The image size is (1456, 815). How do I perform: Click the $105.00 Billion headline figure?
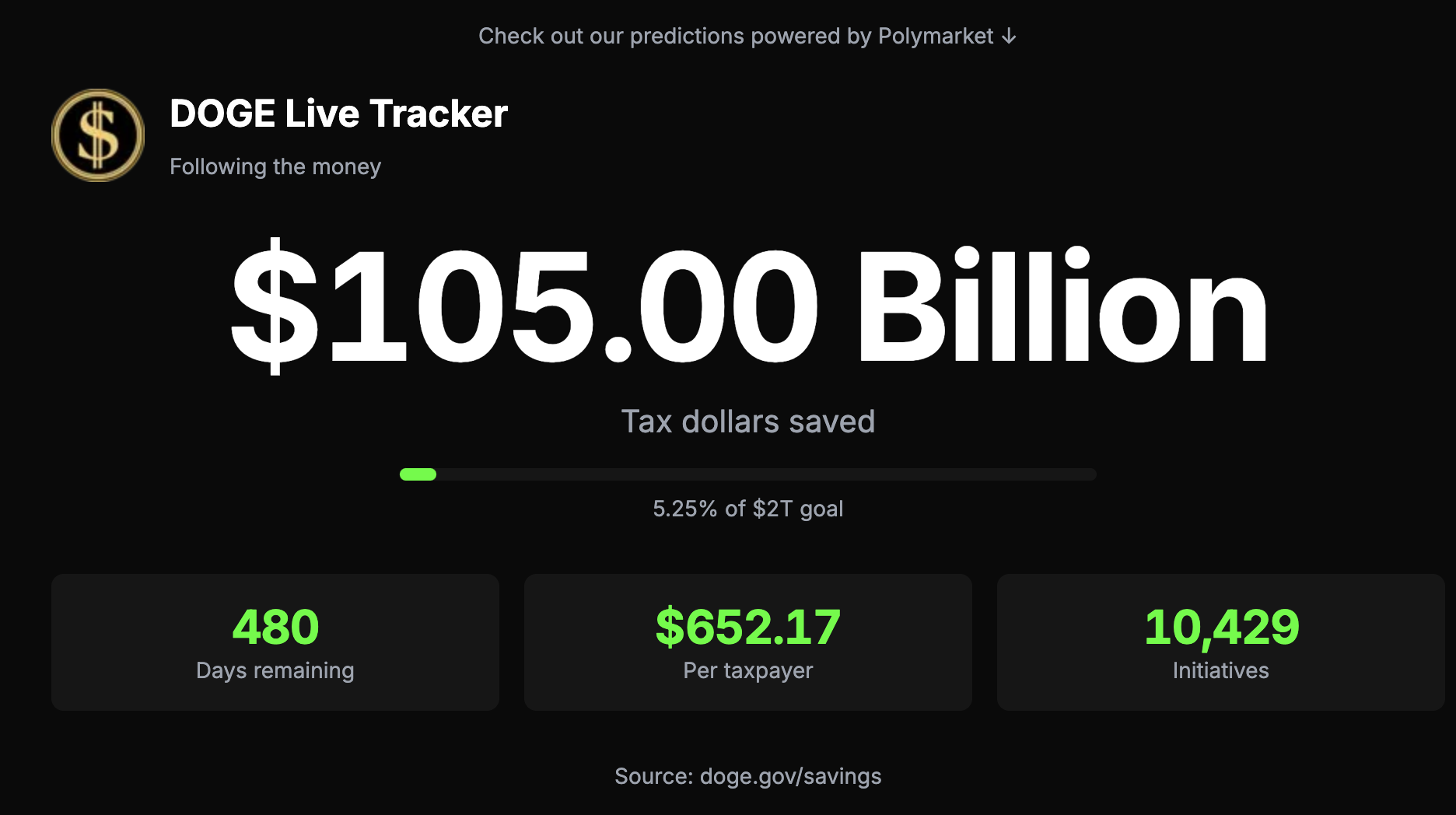click(x=748, y=306)
